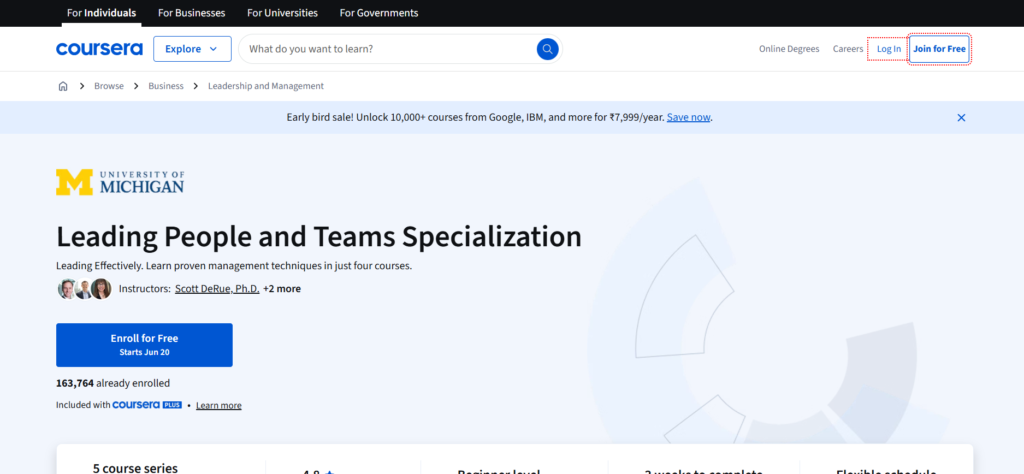Image resolution: width=1024 pixels, height=474 pixels.
Task: Open the Careers link
Action: point(848,49)
